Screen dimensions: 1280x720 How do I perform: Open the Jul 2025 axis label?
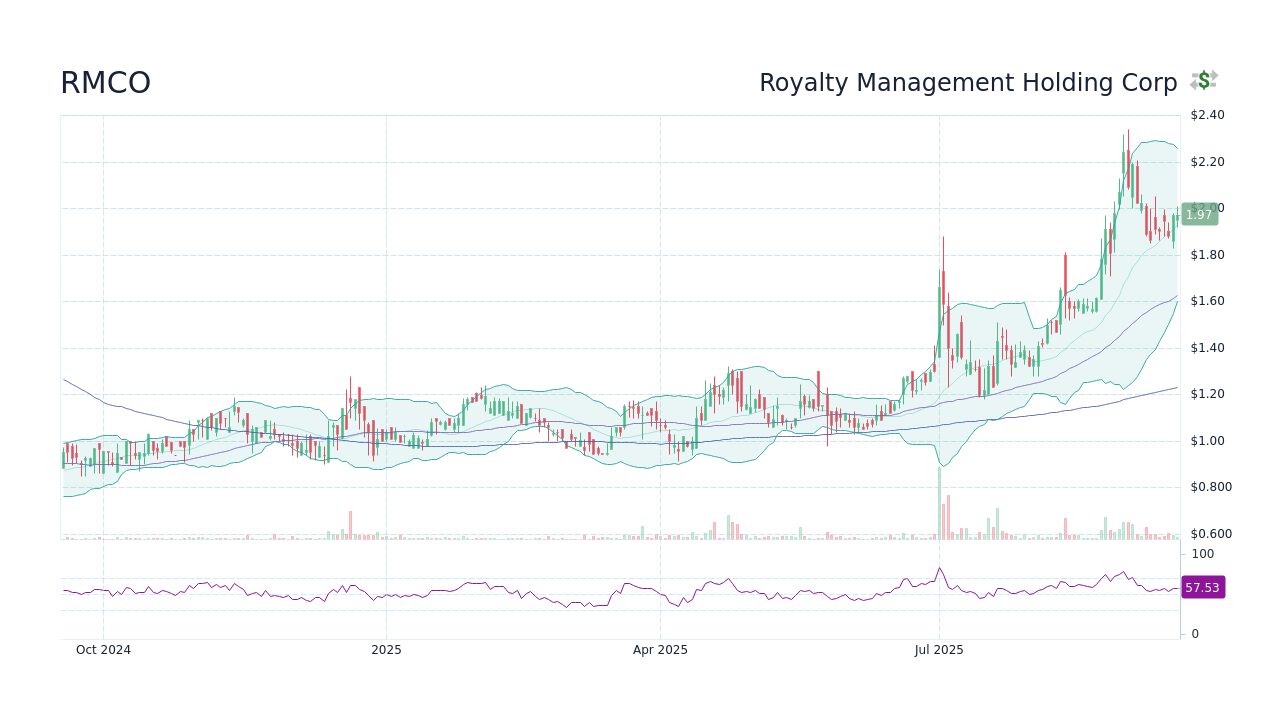[x=939, y=649]
